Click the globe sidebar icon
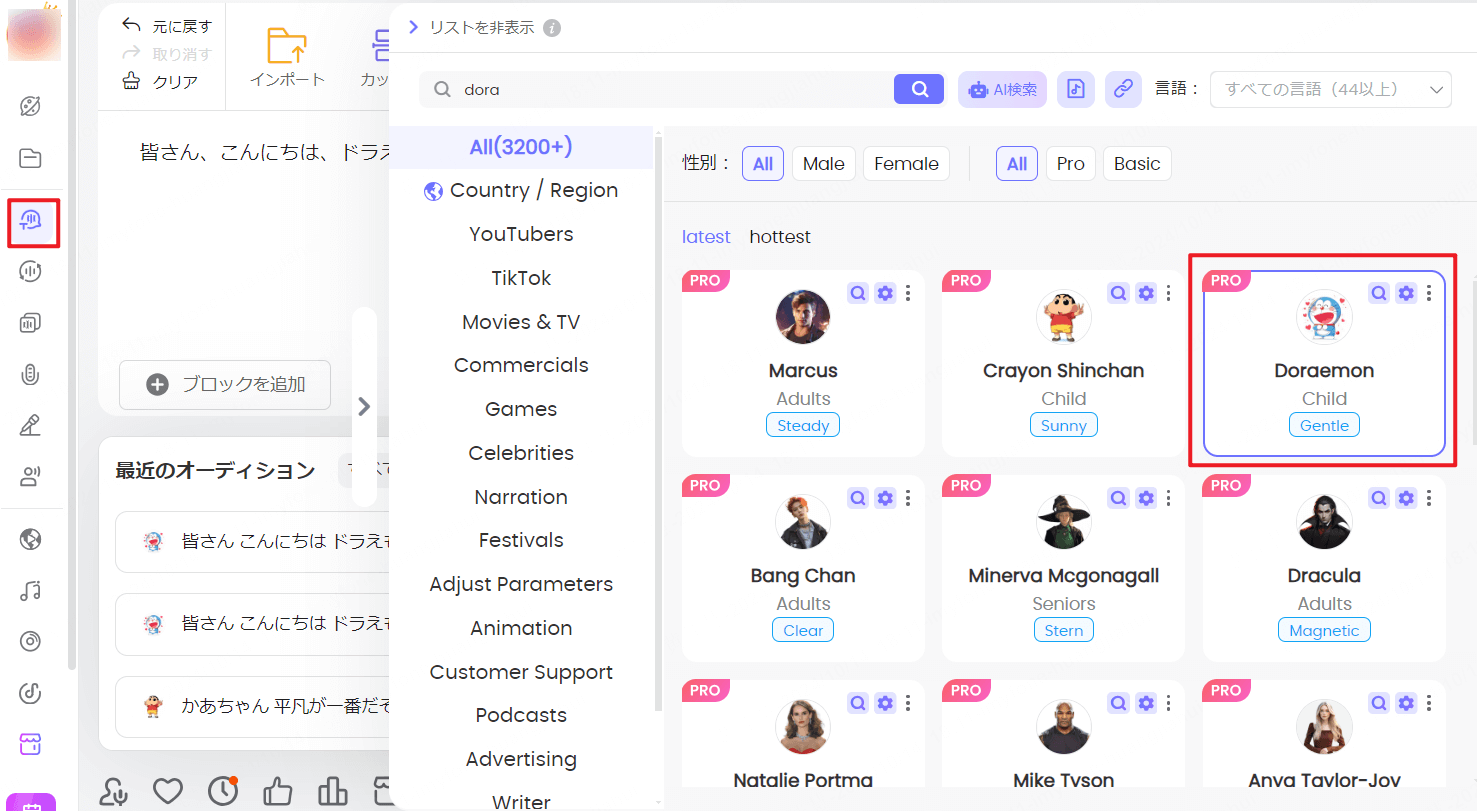The width and height of the screenshot is (1477, 811). (x=31, y=540)
